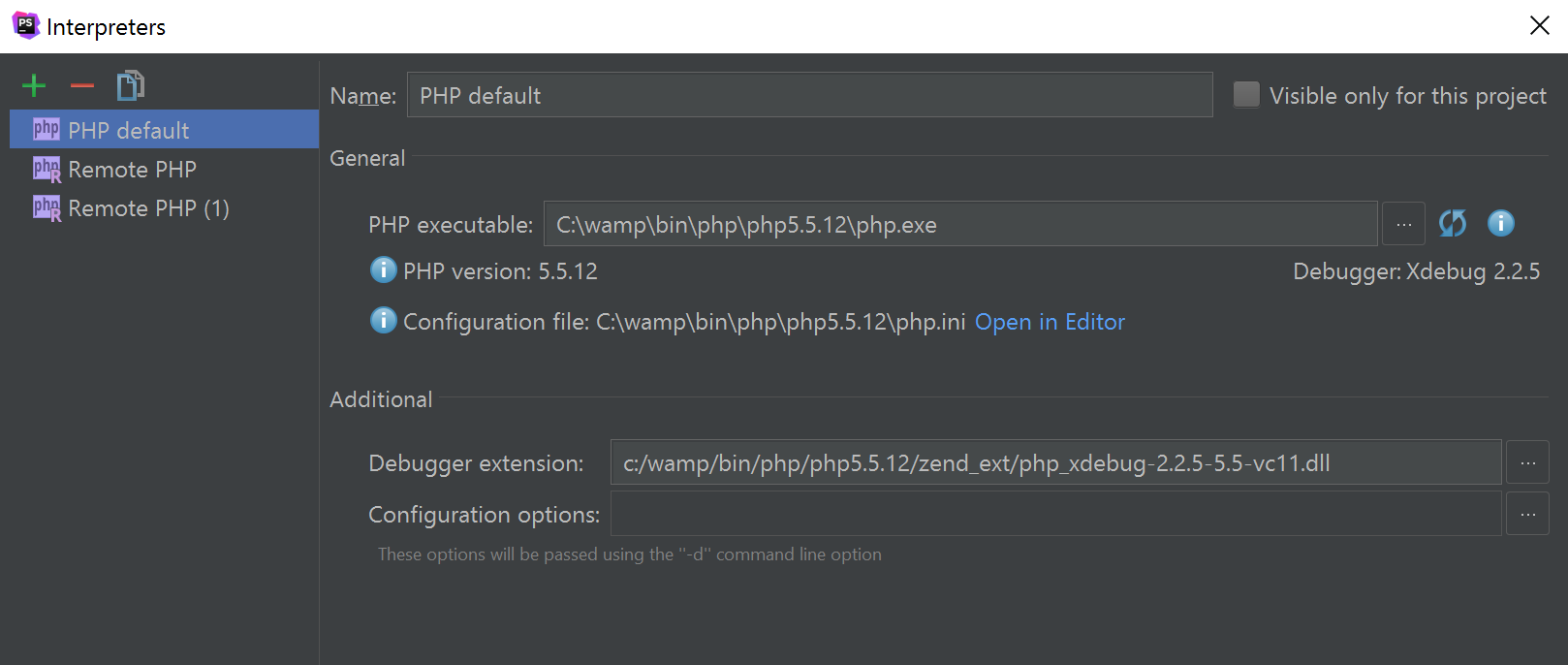This screenshot has height=665, width=1568.
Task: Browse for debugger extension with ellipsis button
Action: (1527, 462)
